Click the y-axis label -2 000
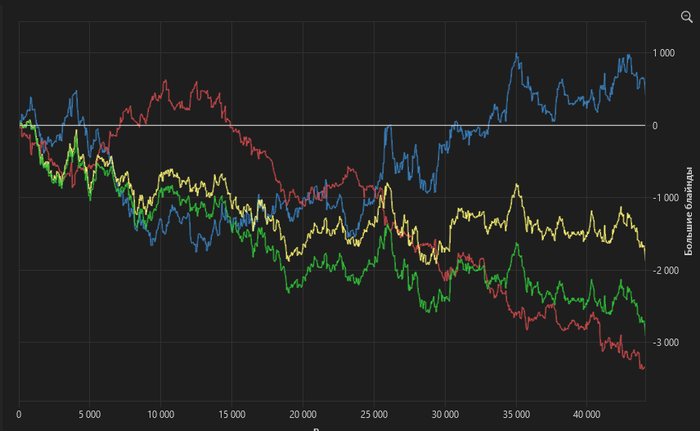Screen dimensions: 700x431 (665, 270)
